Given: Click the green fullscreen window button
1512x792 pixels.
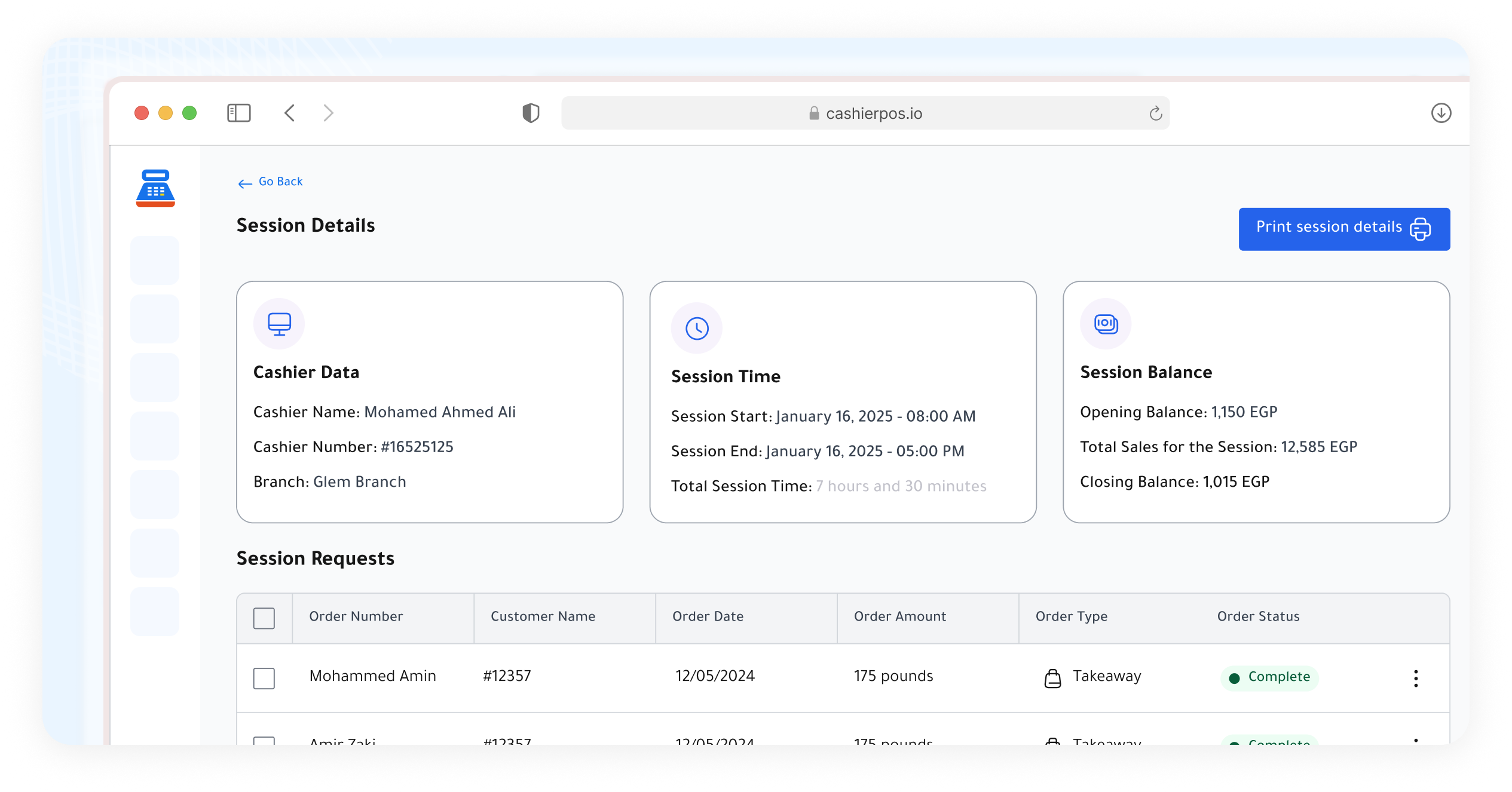Looking at the screenshot, I should click(x=189, y=113).
